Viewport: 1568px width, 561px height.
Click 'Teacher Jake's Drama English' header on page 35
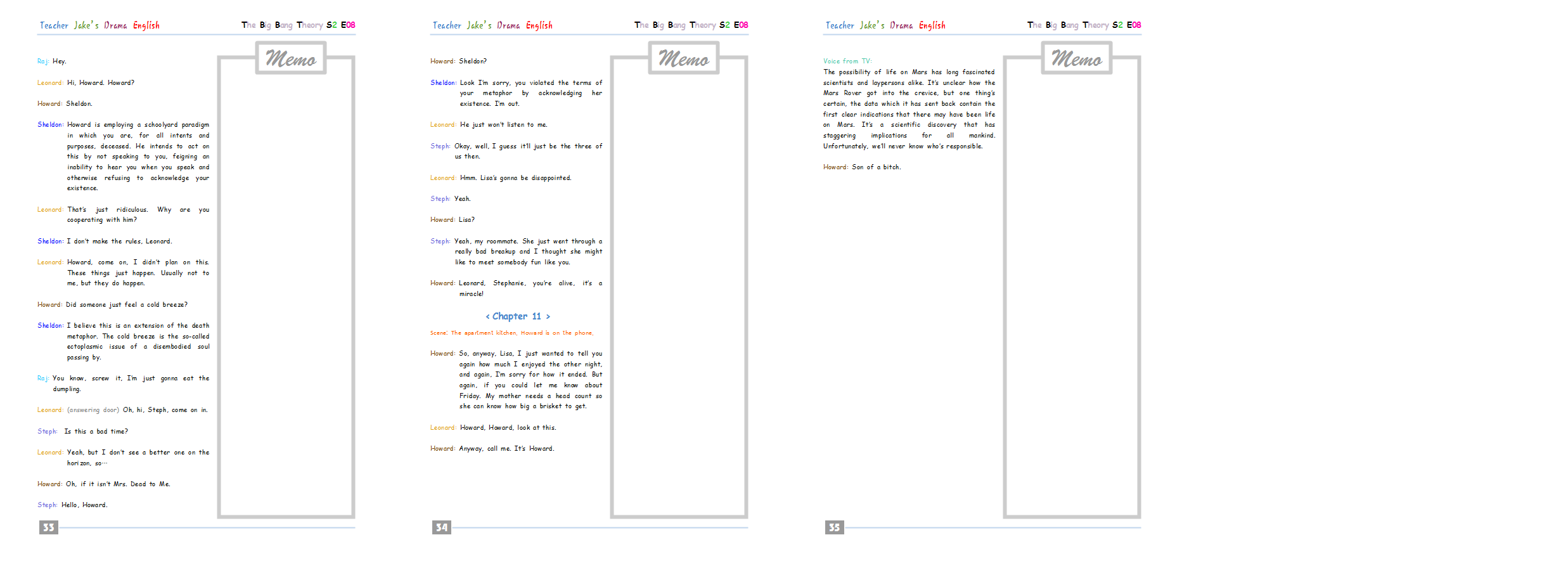[x=885, y=25]
